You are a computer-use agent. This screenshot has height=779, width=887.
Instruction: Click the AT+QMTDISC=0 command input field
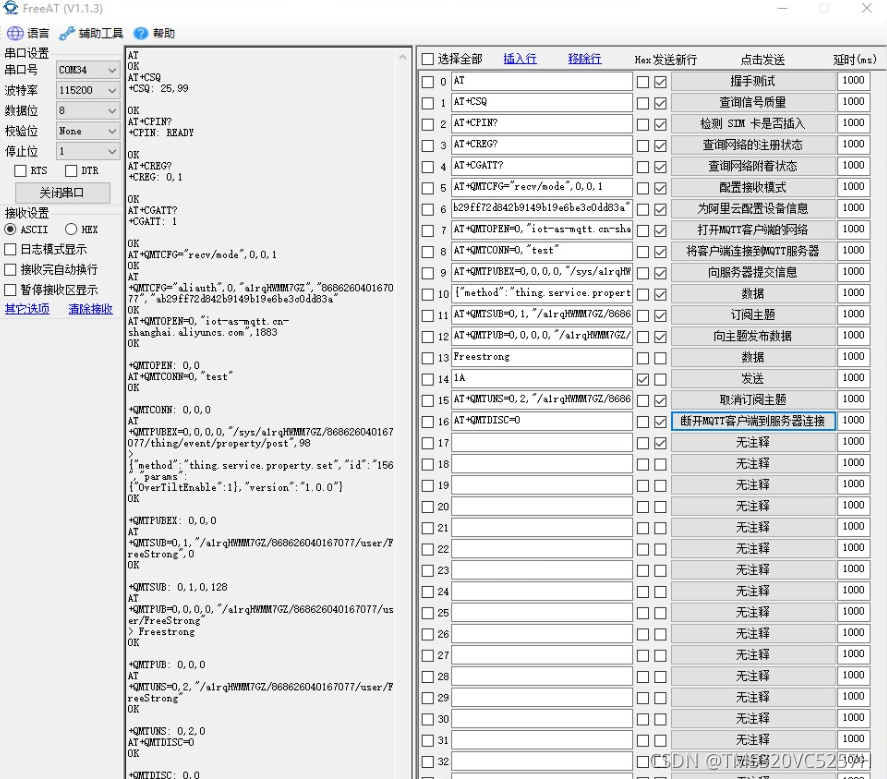coord(541,421)
